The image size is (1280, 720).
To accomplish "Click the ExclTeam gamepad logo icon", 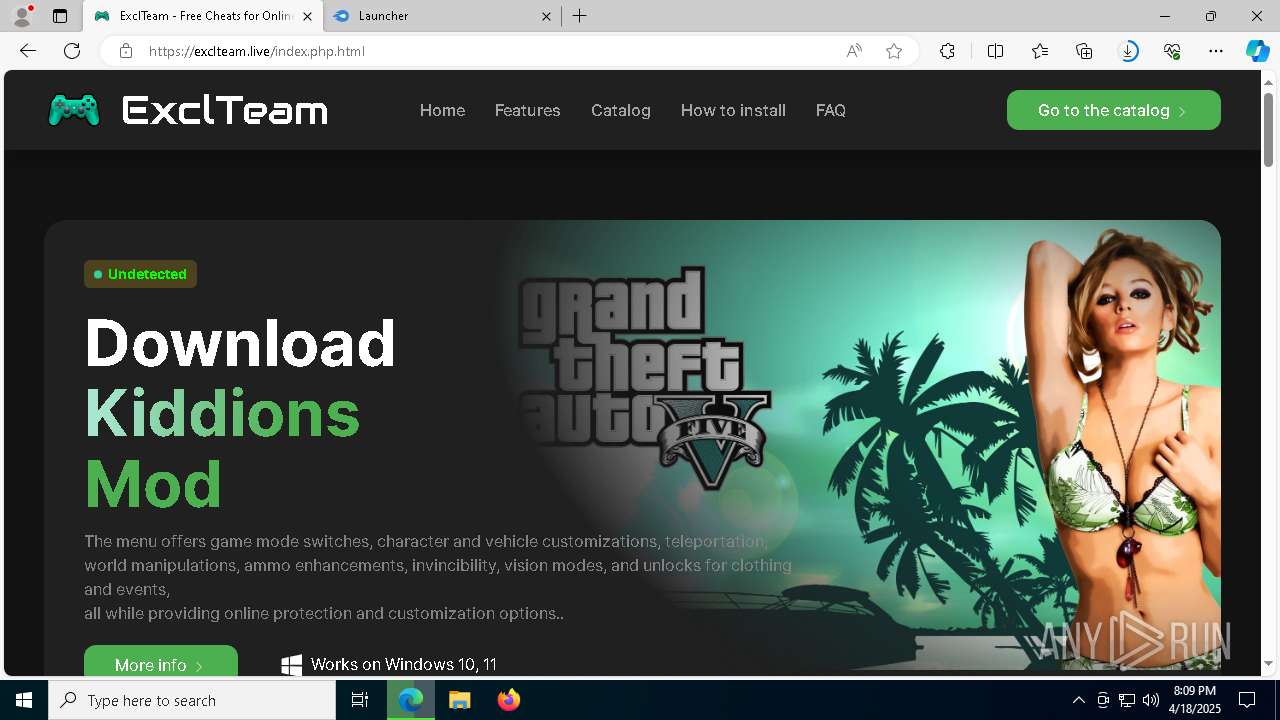I will click(x=74, y=110).
